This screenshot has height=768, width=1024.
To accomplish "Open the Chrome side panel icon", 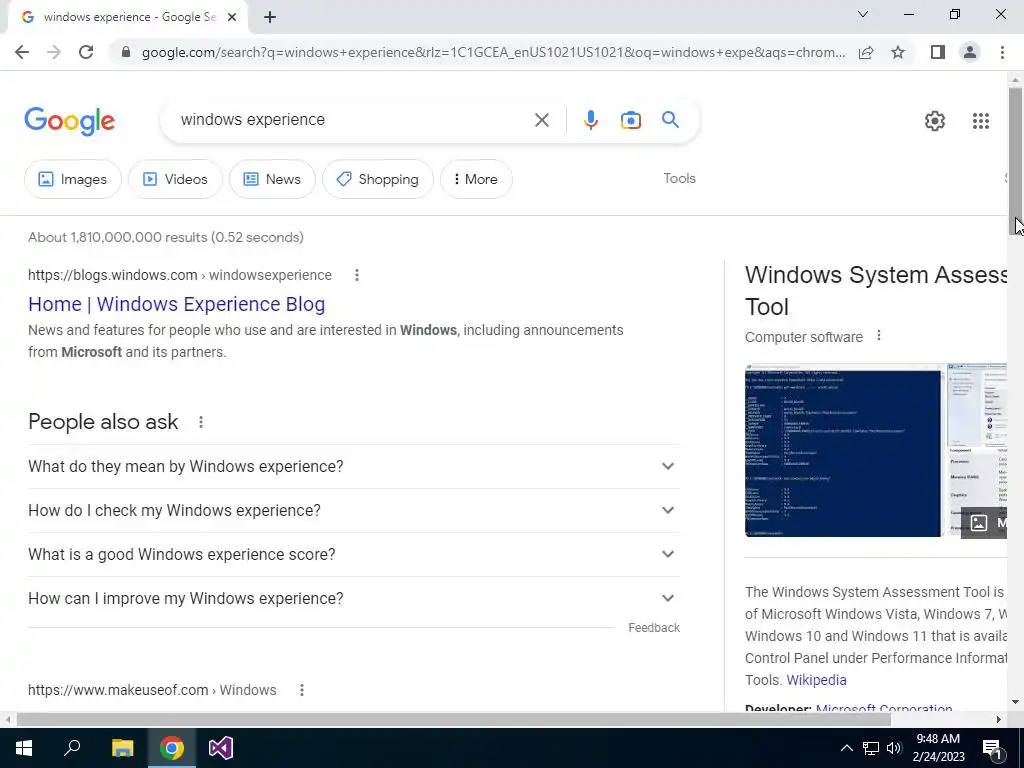I will tap(938, 52).
